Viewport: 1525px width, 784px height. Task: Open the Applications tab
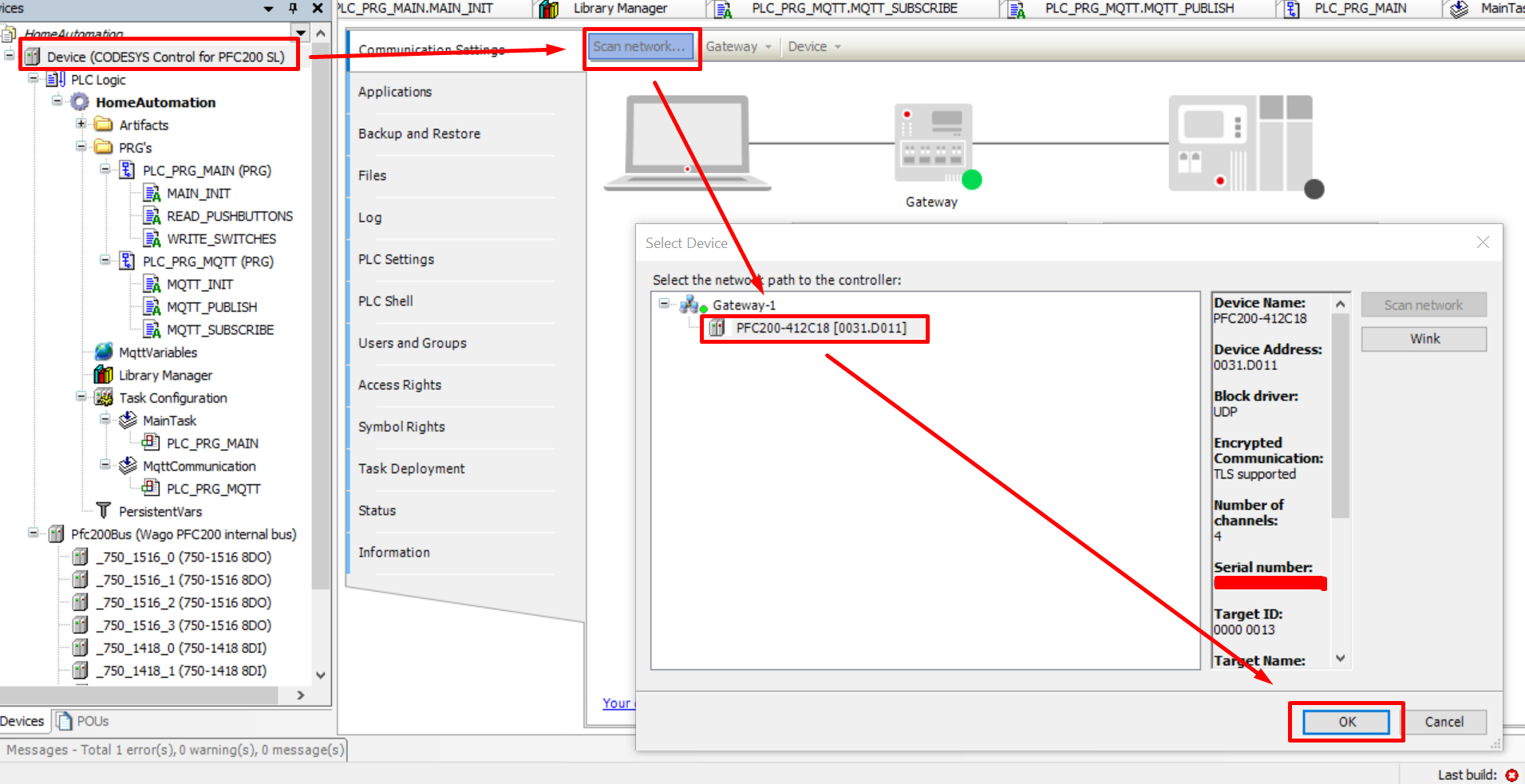point(395,92)
